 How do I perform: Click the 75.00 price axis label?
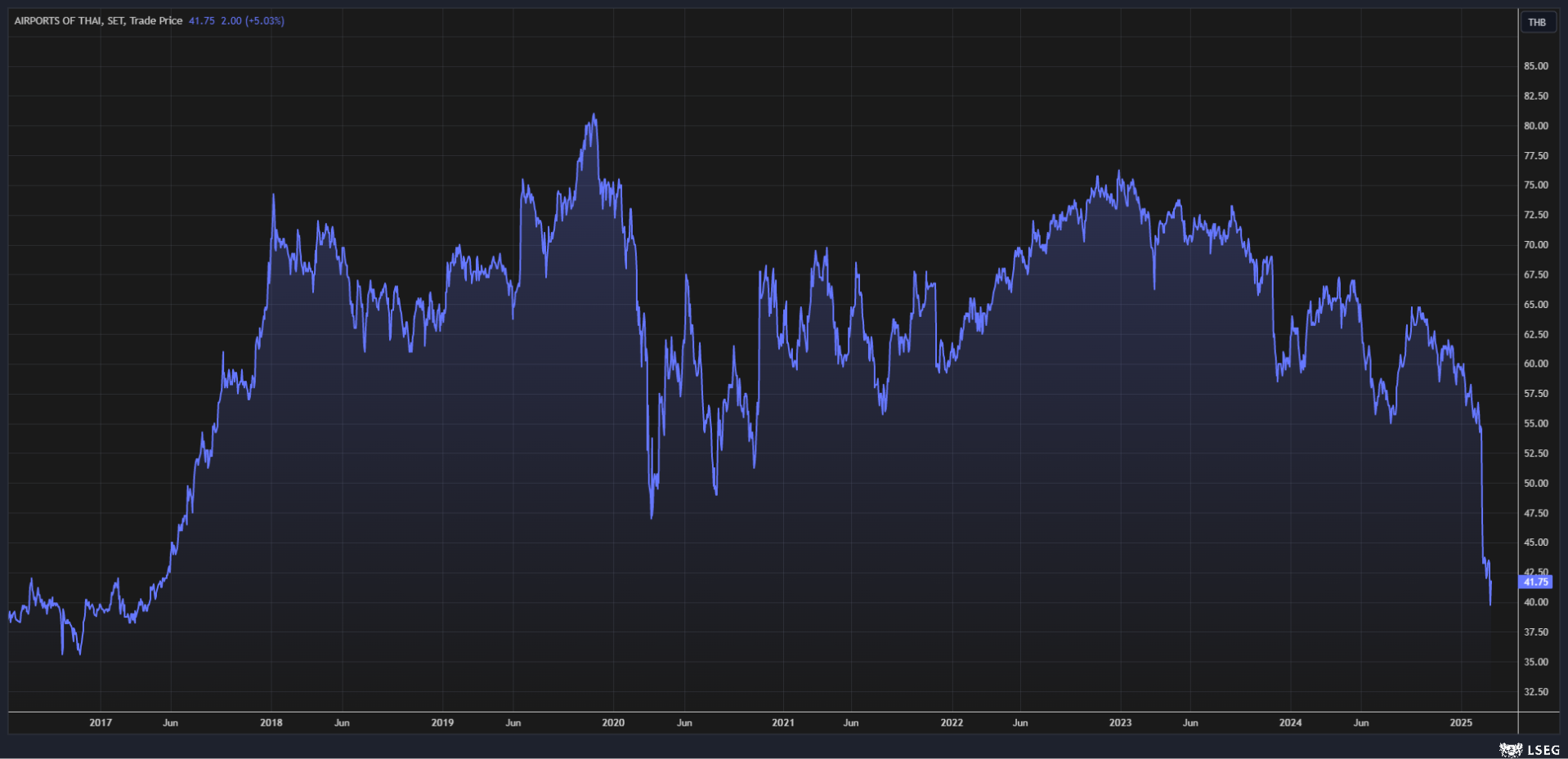pyautogui.click(x=1535, y=185)
